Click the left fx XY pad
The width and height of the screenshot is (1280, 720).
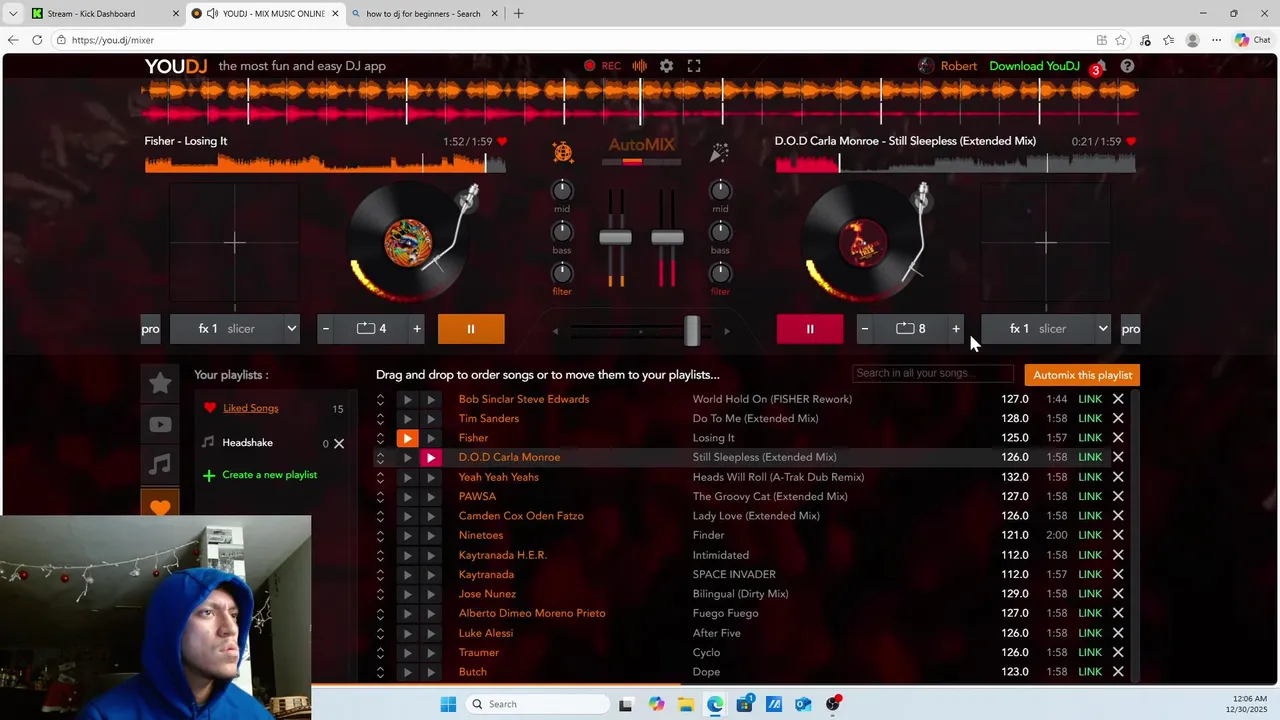click(235, 243)
